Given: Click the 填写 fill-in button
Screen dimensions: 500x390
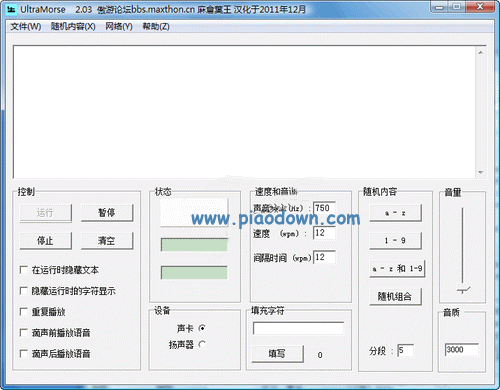Looking at the screenshot, I should pos(277,354).
